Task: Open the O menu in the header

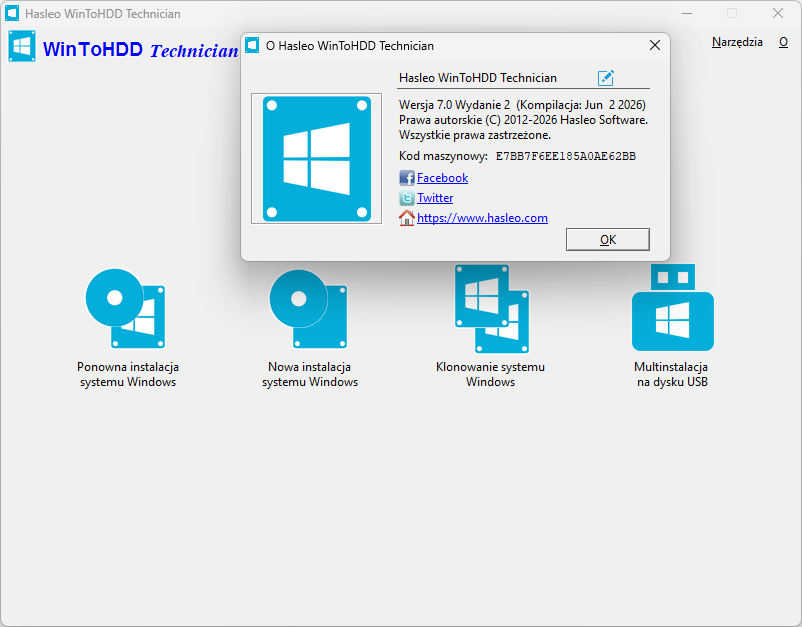Action: [x=783, y=42]
